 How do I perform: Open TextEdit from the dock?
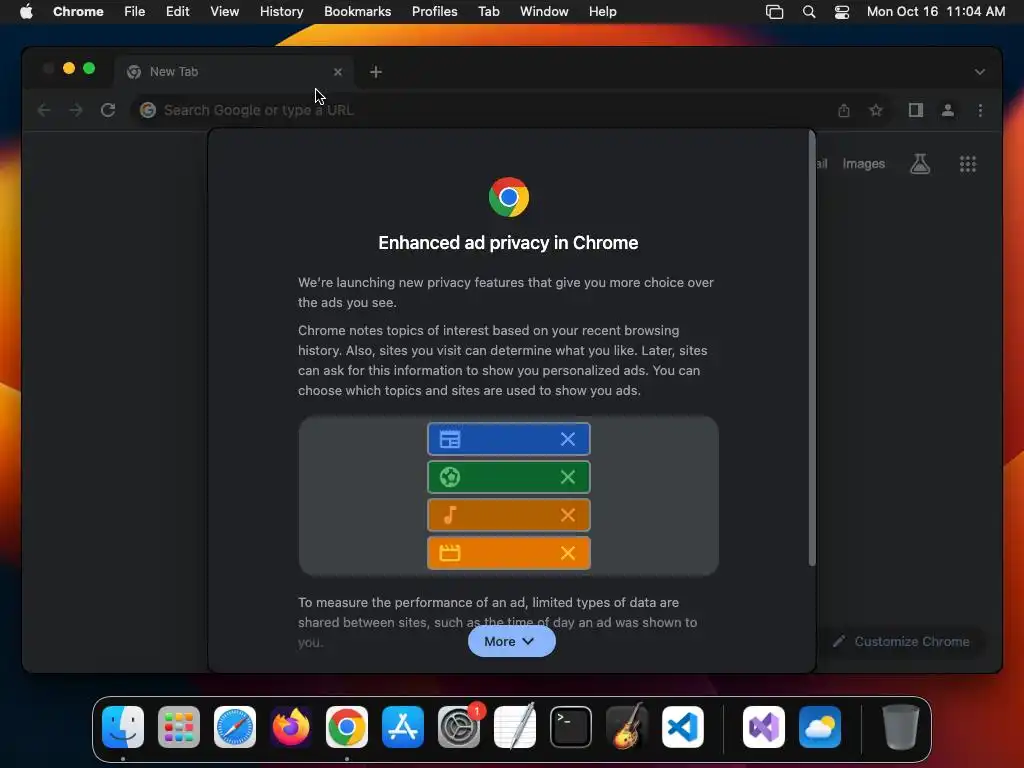(515, 727)
